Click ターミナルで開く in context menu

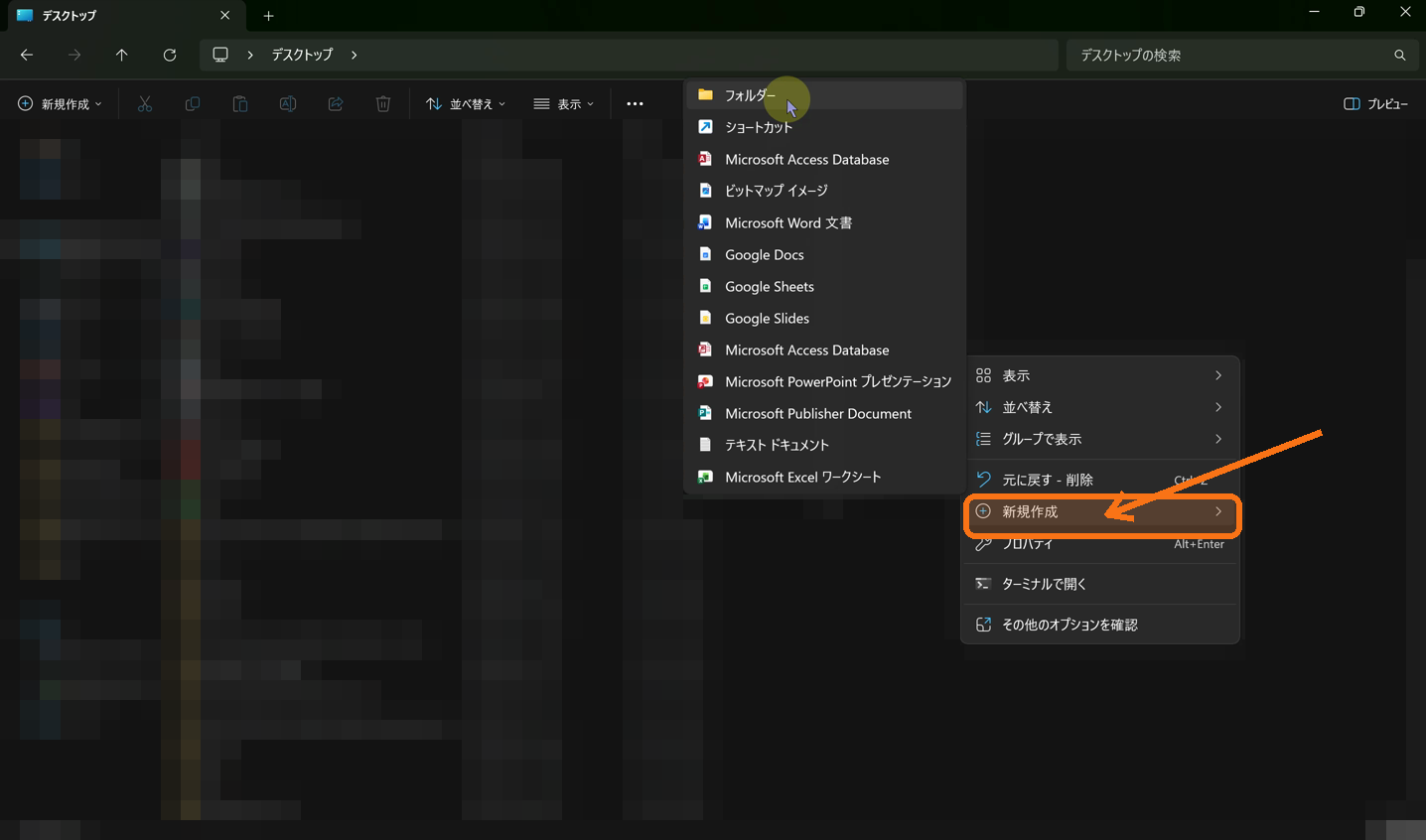point(1100,584)
